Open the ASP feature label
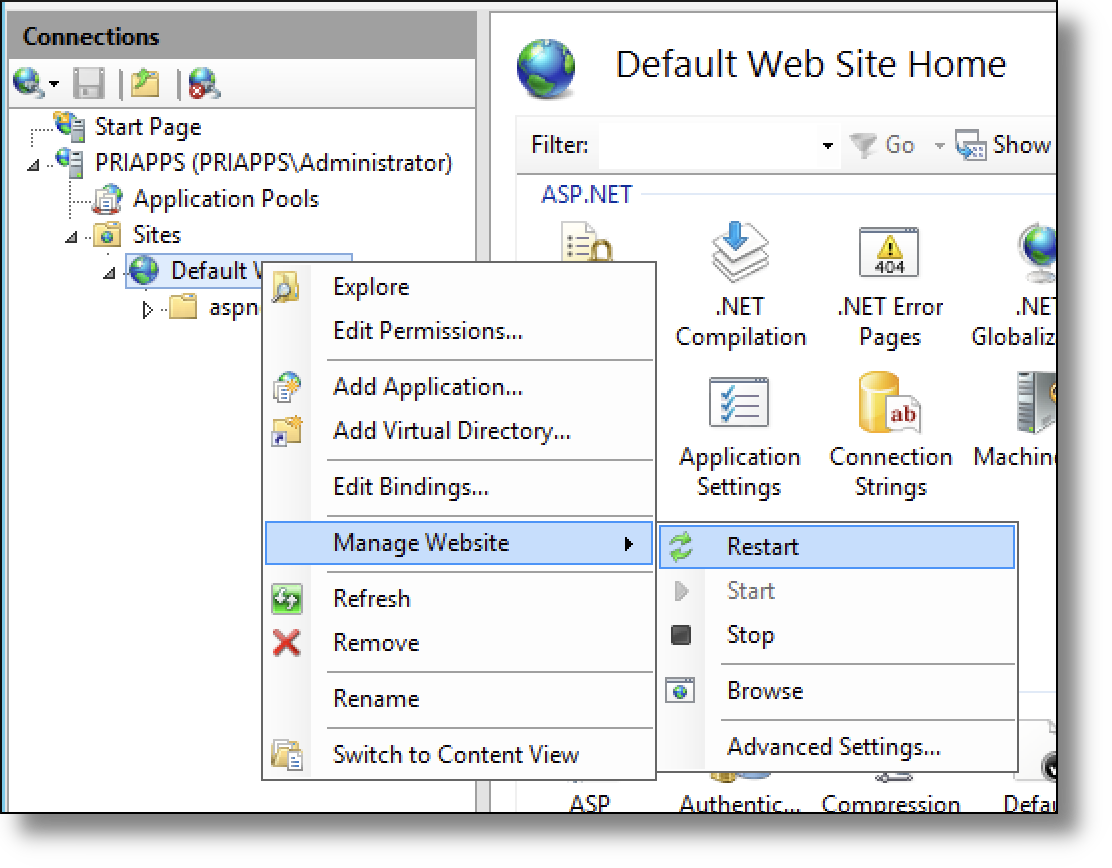Viewport: 1112px width, 868px height. pyautogui.click(x=589, y=803)
